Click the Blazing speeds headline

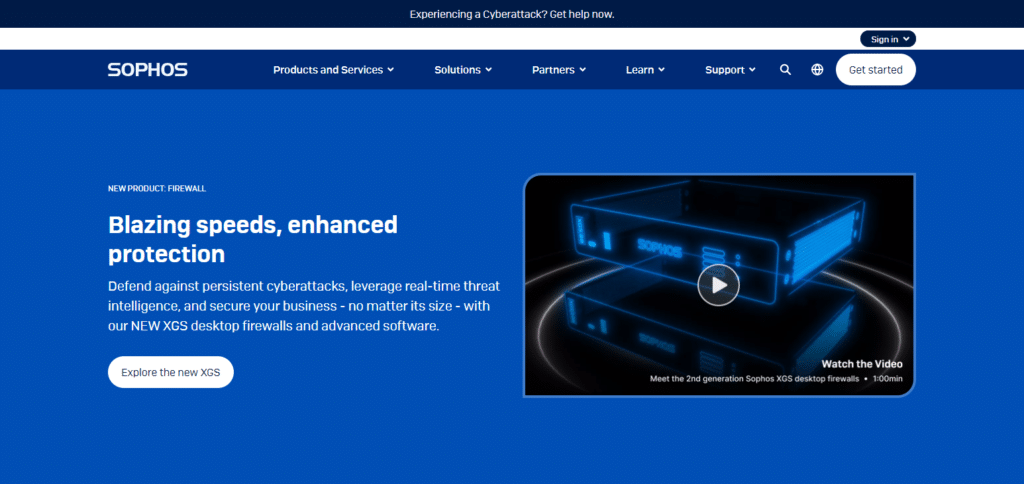pyautogui.click(x=253, y=239)
